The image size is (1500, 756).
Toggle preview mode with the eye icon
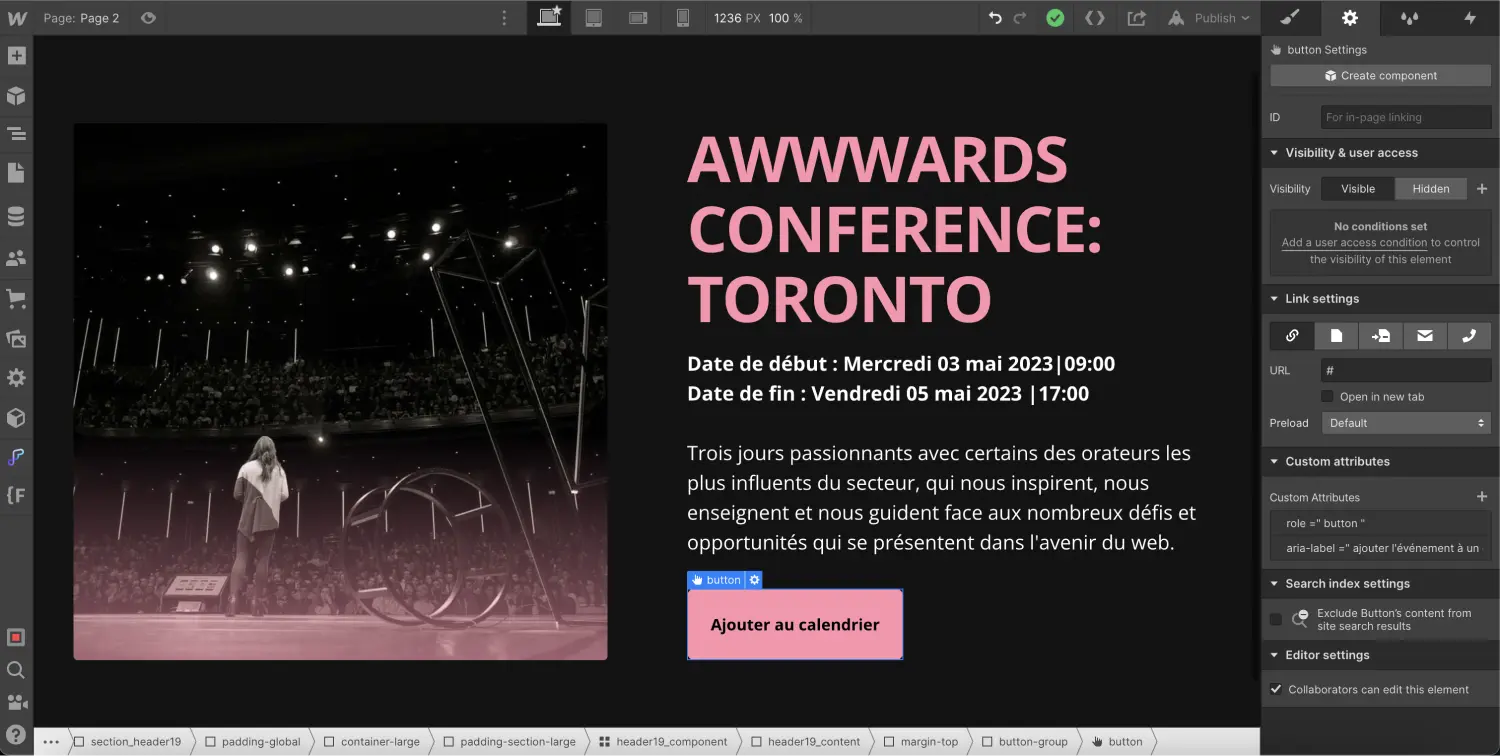pos(148,18)
